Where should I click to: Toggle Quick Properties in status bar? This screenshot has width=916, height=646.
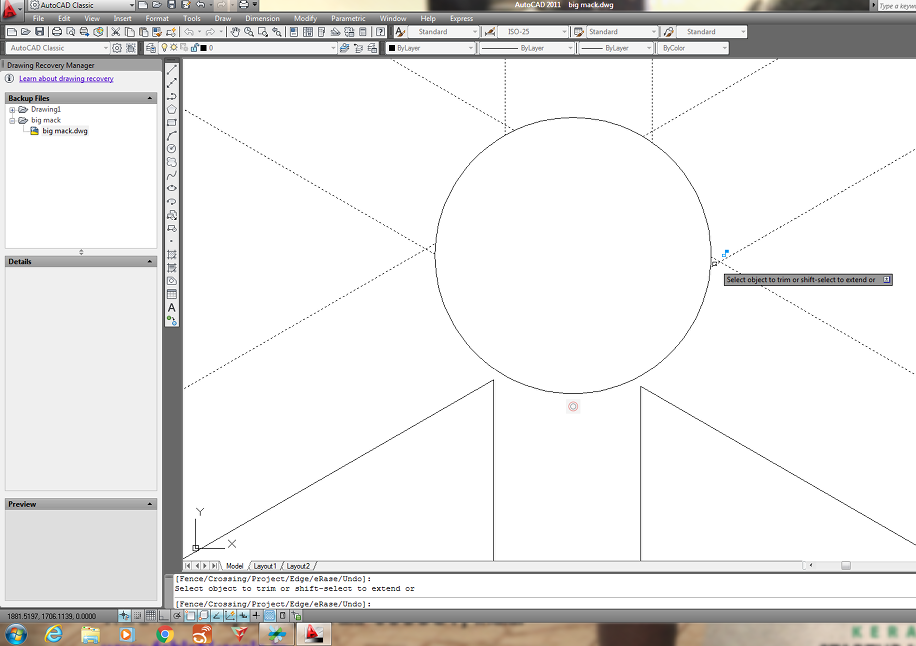pyautogui.click(x=283, y=616)
